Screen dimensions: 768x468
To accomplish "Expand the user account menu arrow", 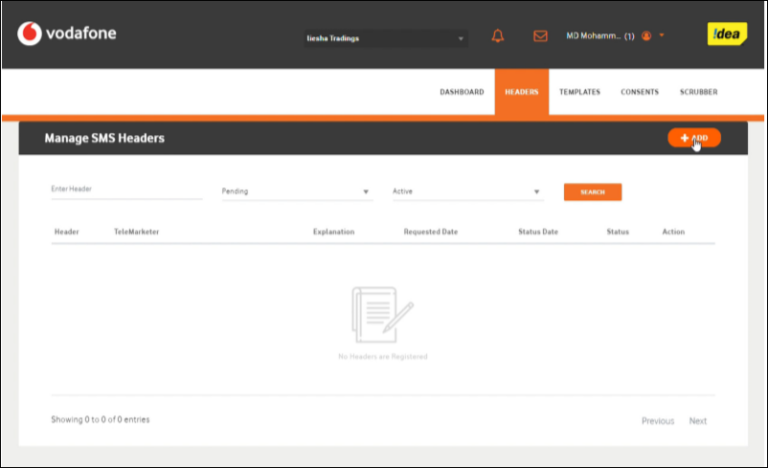I will tap(662, 36).
